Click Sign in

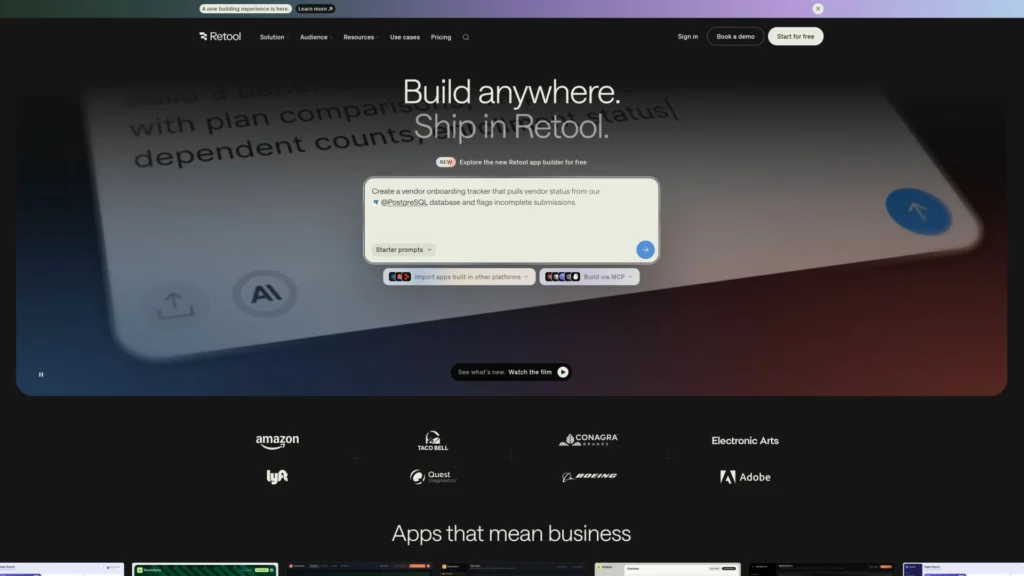[x=688, y=37]
